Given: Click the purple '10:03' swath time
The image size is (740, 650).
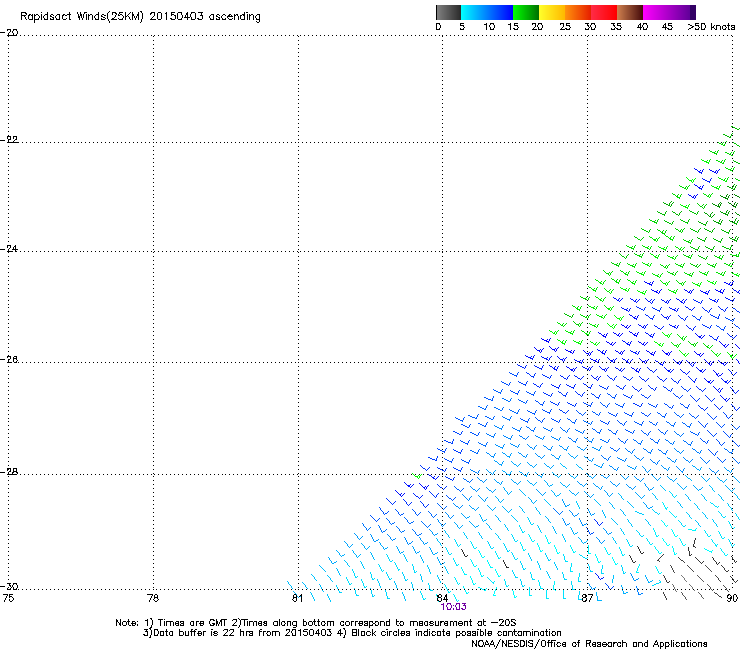Looking at the screenshot, I should point(454,607).
